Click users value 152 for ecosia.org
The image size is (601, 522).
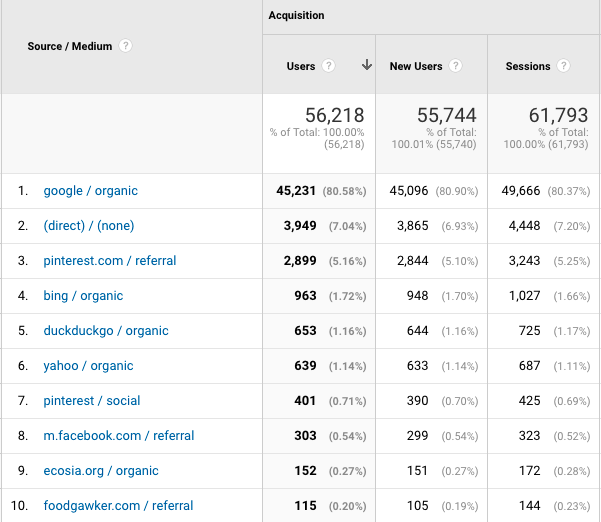click(305, 471)
